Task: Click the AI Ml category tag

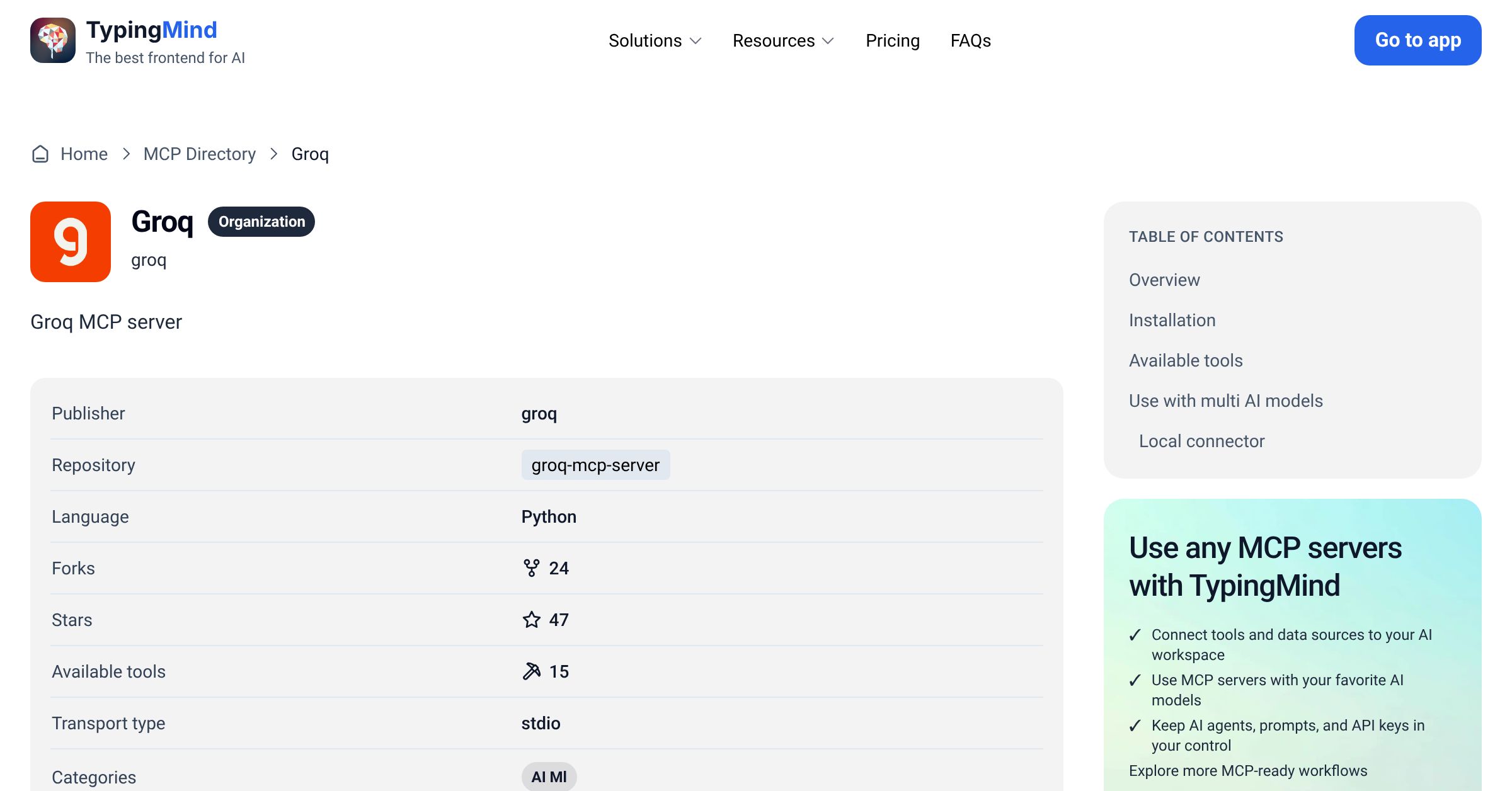Action: pos(549,777)
